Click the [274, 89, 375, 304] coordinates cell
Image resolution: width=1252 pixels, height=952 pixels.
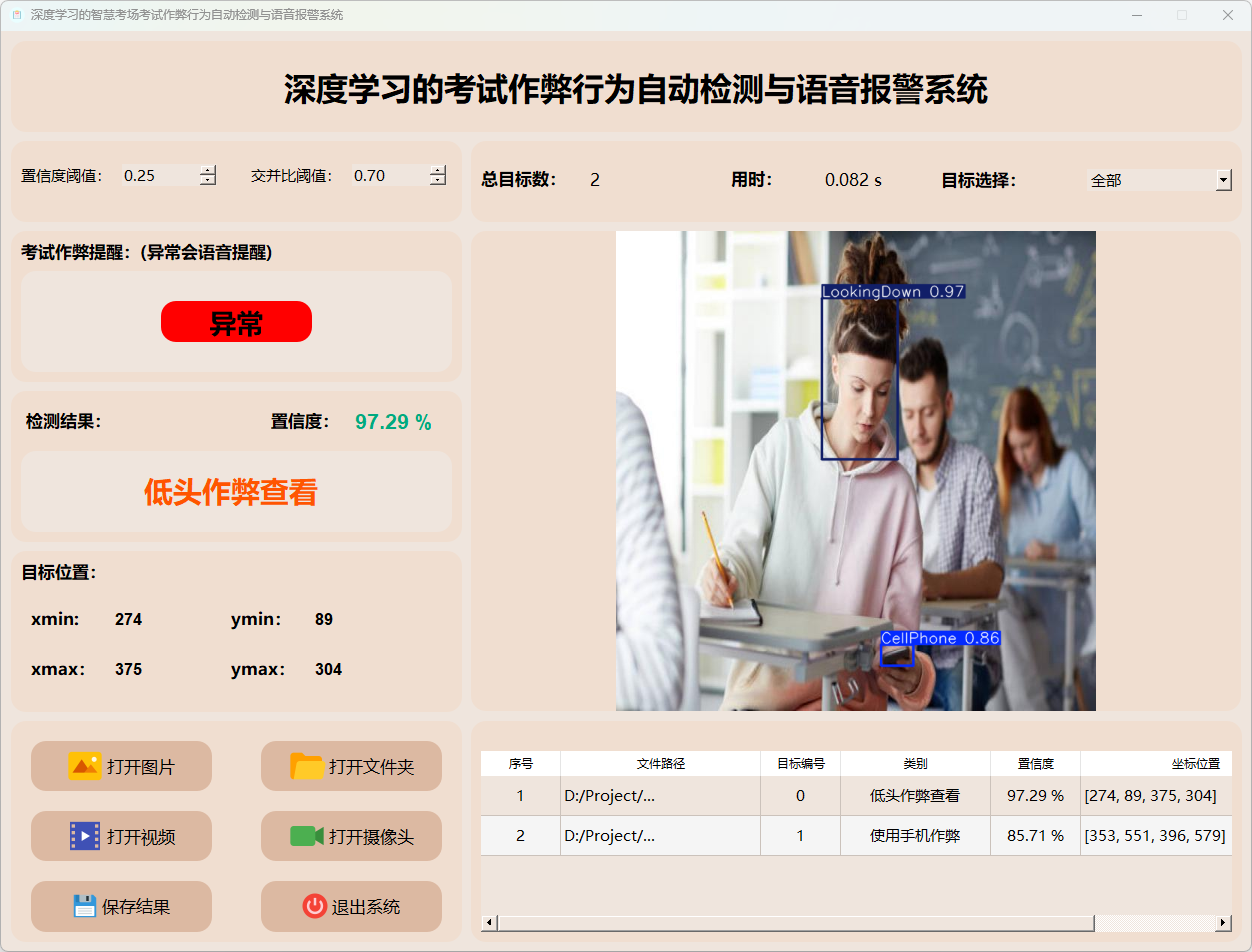[x=1157, y=796]
